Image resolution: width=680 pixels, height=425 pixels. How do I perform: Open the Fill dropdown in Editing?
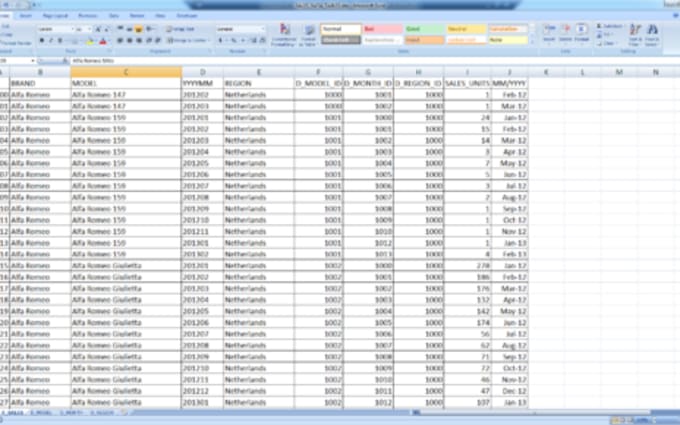[605, 35]
